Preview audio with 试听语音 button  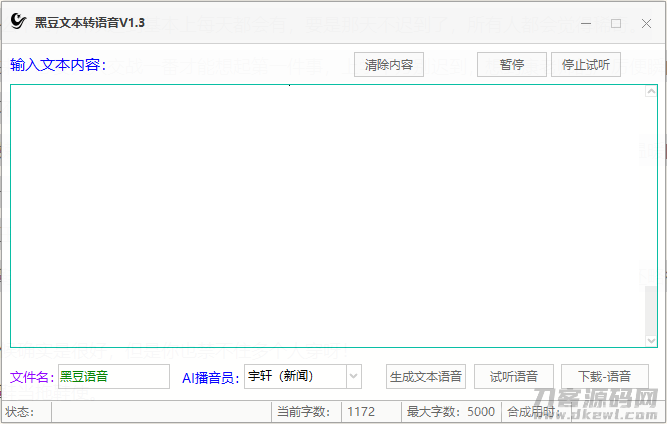514,376
